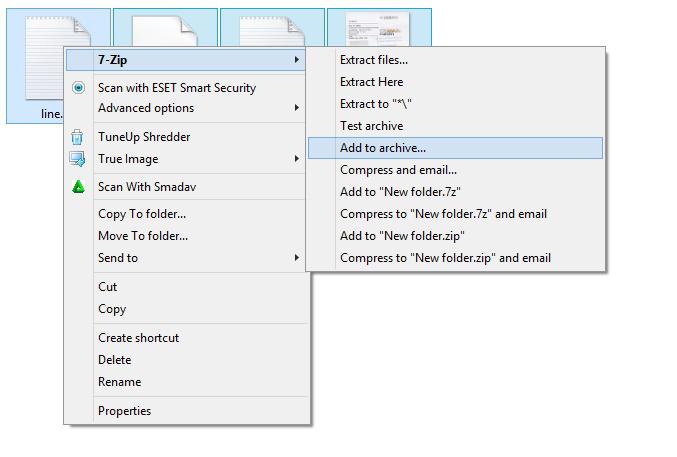Choose Add to "New folder.zip"
Viewport: 677px width, 457px height.
[402, 236]
